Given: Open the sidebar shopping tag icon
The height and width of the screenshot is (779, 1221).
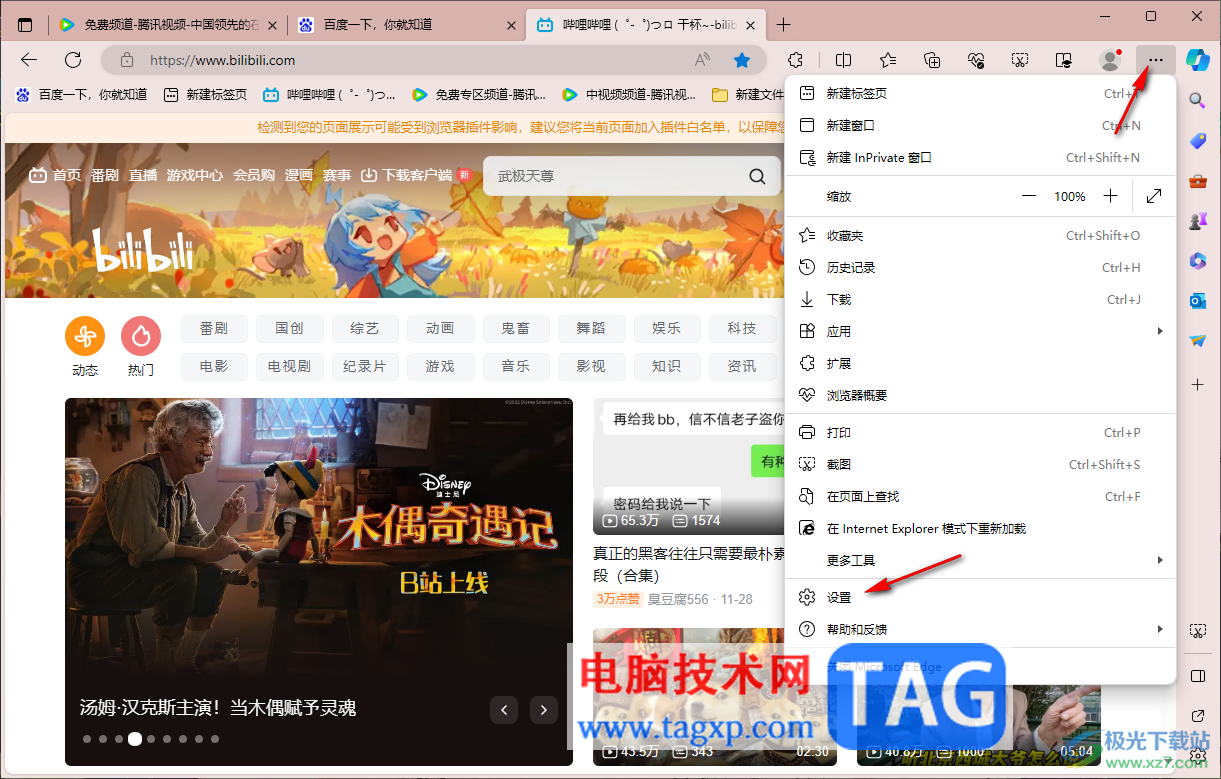Looking at the screenshot, I should [1197, 141].
